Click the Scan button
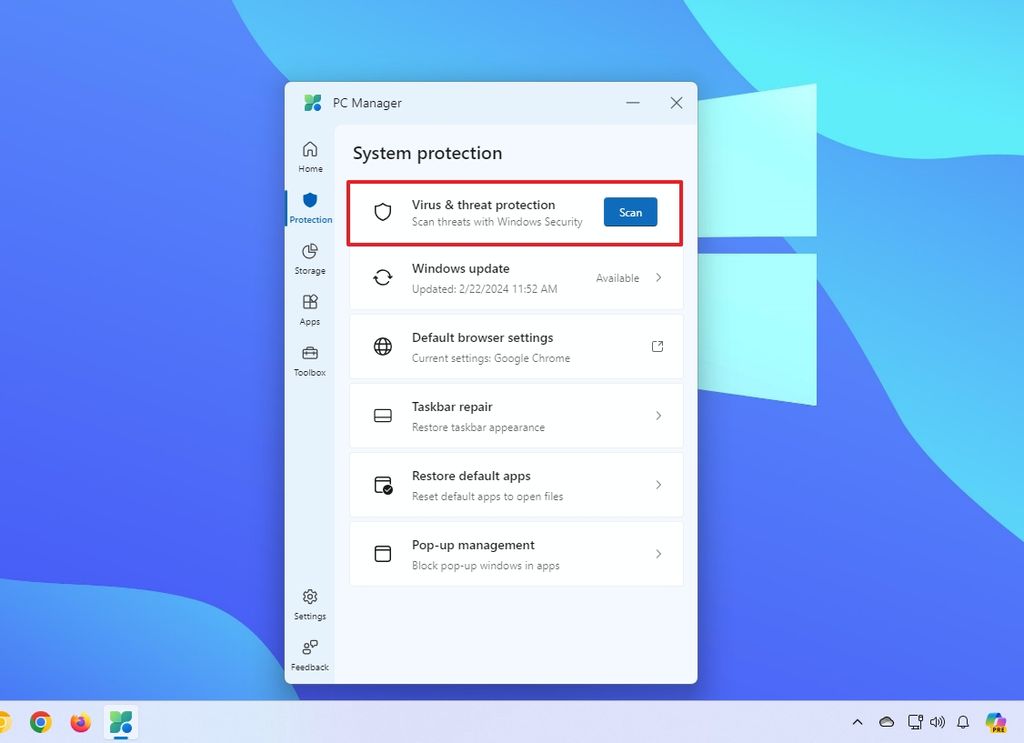Viewport: 1024px width, 743px height. click(x=630, y=212)
